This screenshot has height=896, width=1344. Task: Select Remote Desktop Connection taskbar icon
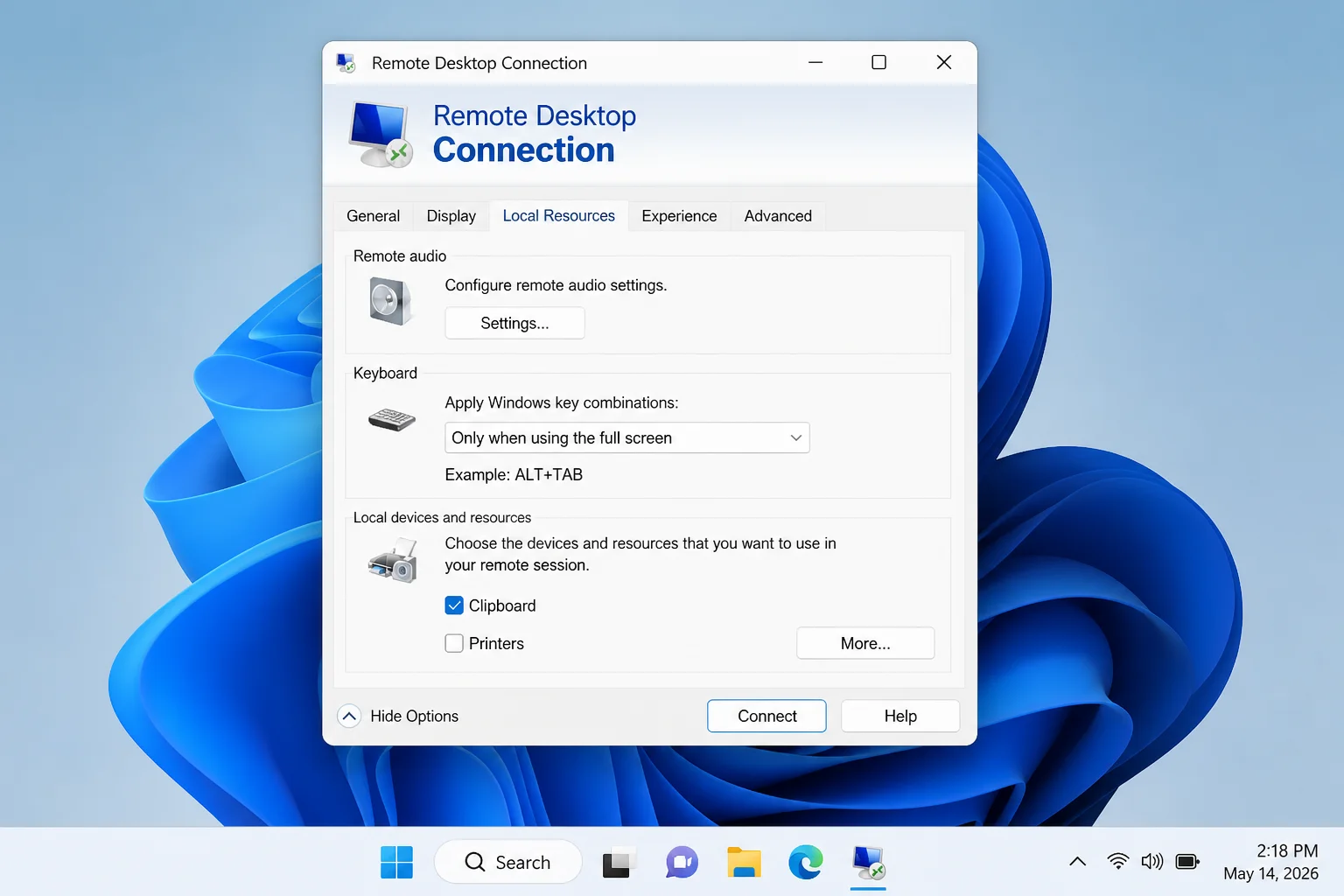pos(869,863)
